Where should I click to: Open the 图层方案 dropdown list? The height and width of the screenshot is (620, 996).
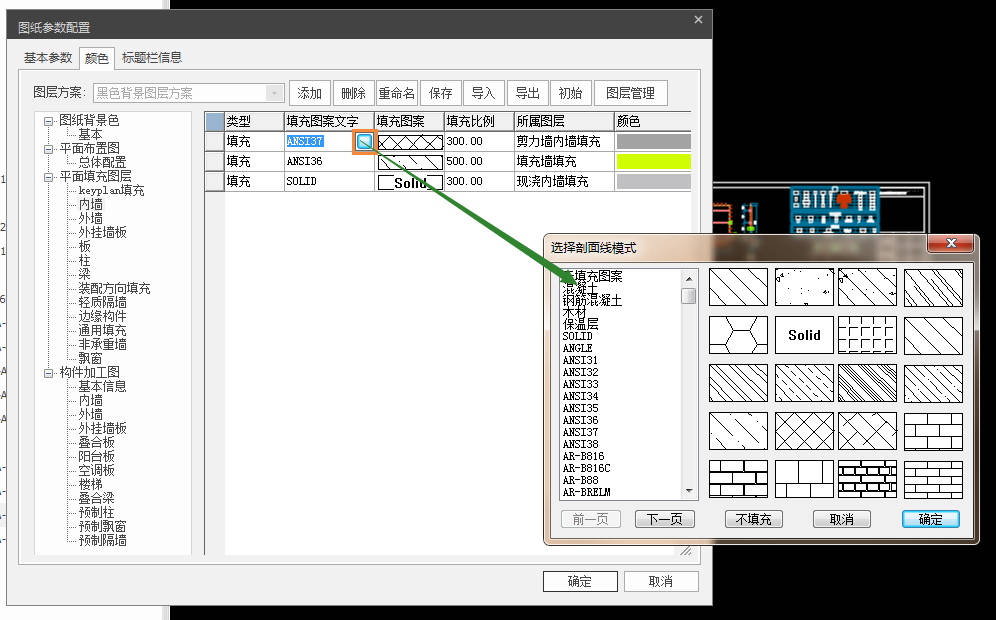tap(275, 93)
